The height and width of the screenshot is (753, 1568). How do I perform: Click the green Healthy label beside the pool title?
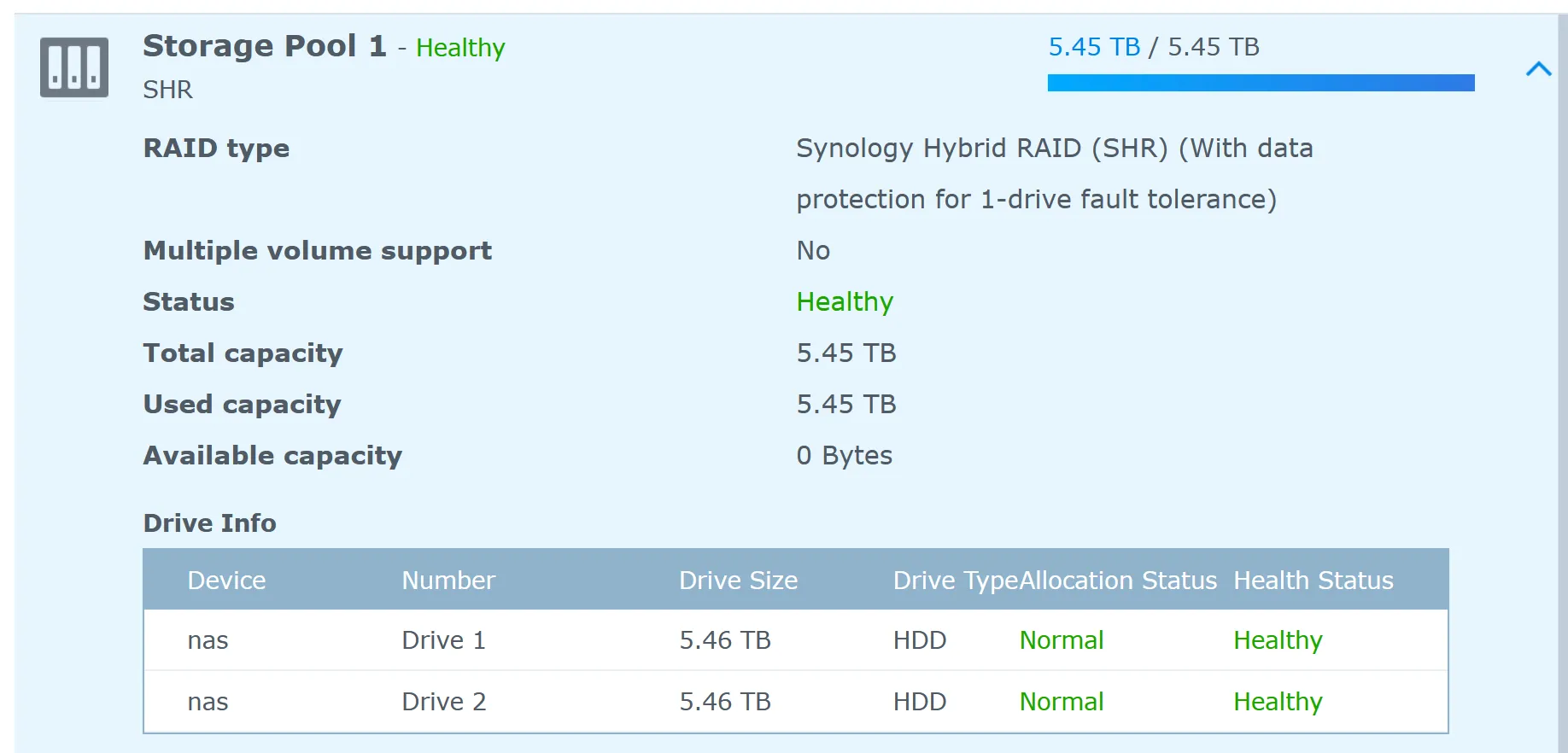click(x=460, y=48)
